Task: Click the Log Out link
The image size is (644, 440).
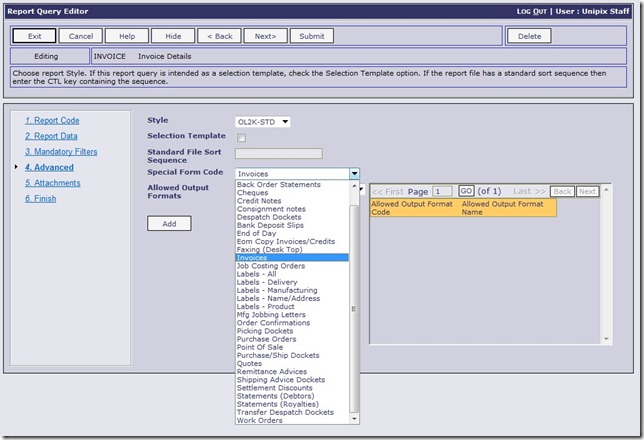Action: tap(532, 10)
